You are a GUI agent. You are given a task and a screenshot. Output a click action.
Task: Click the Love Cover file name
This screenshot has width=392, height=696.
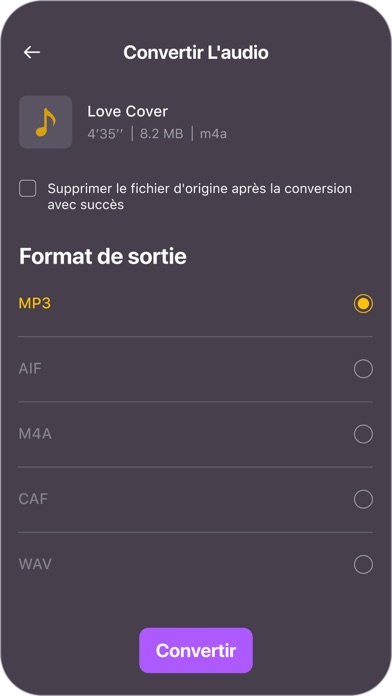point(127,111)
